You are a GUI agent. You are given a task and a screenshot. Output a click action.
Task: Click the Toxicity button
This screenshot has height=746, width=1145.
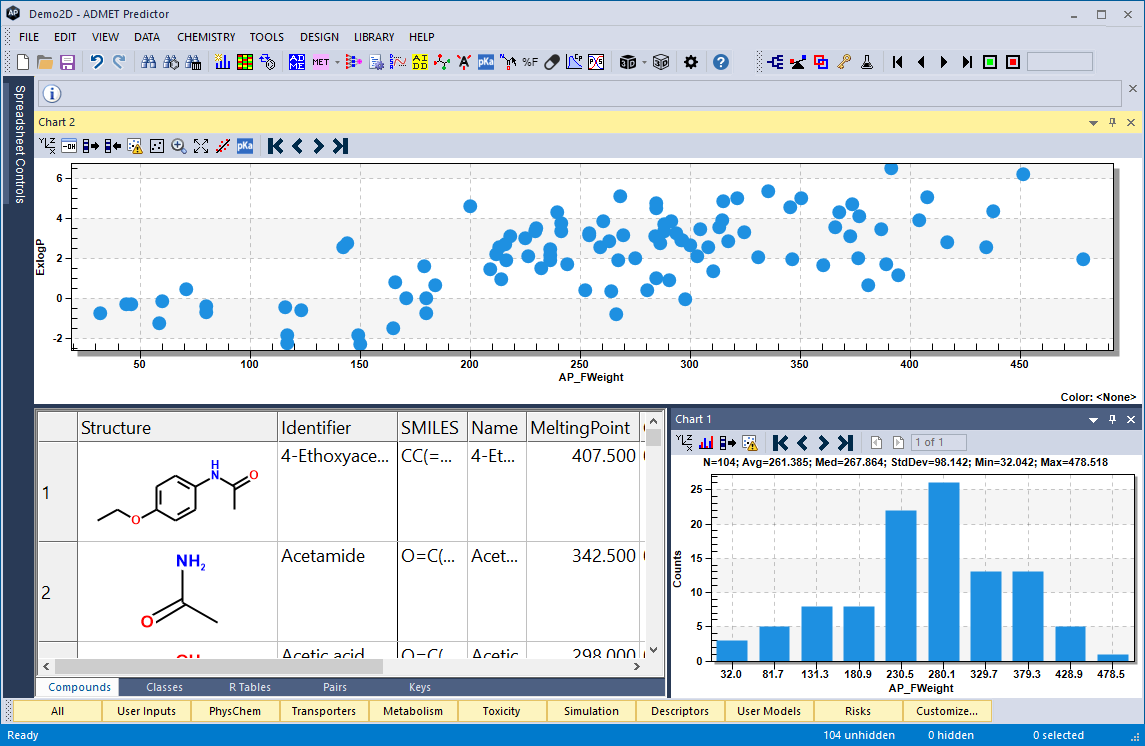click(x=502, y=711)
